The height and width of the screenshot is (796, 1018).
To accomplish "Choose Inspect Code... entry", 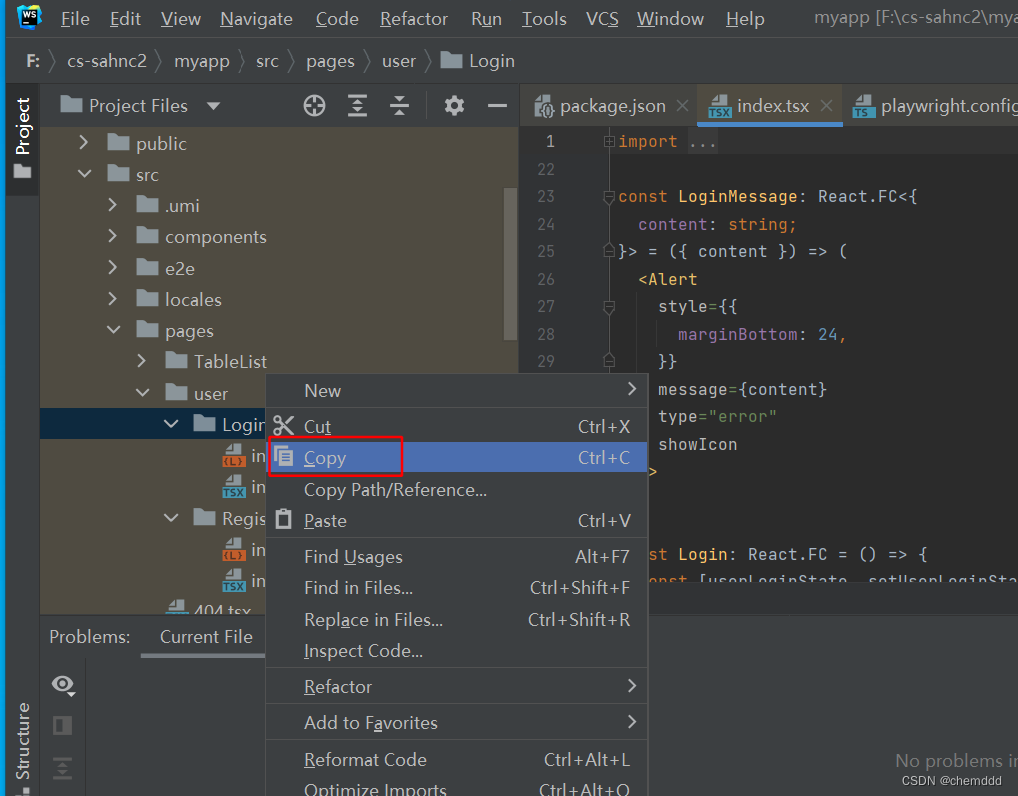I will 456,651.
